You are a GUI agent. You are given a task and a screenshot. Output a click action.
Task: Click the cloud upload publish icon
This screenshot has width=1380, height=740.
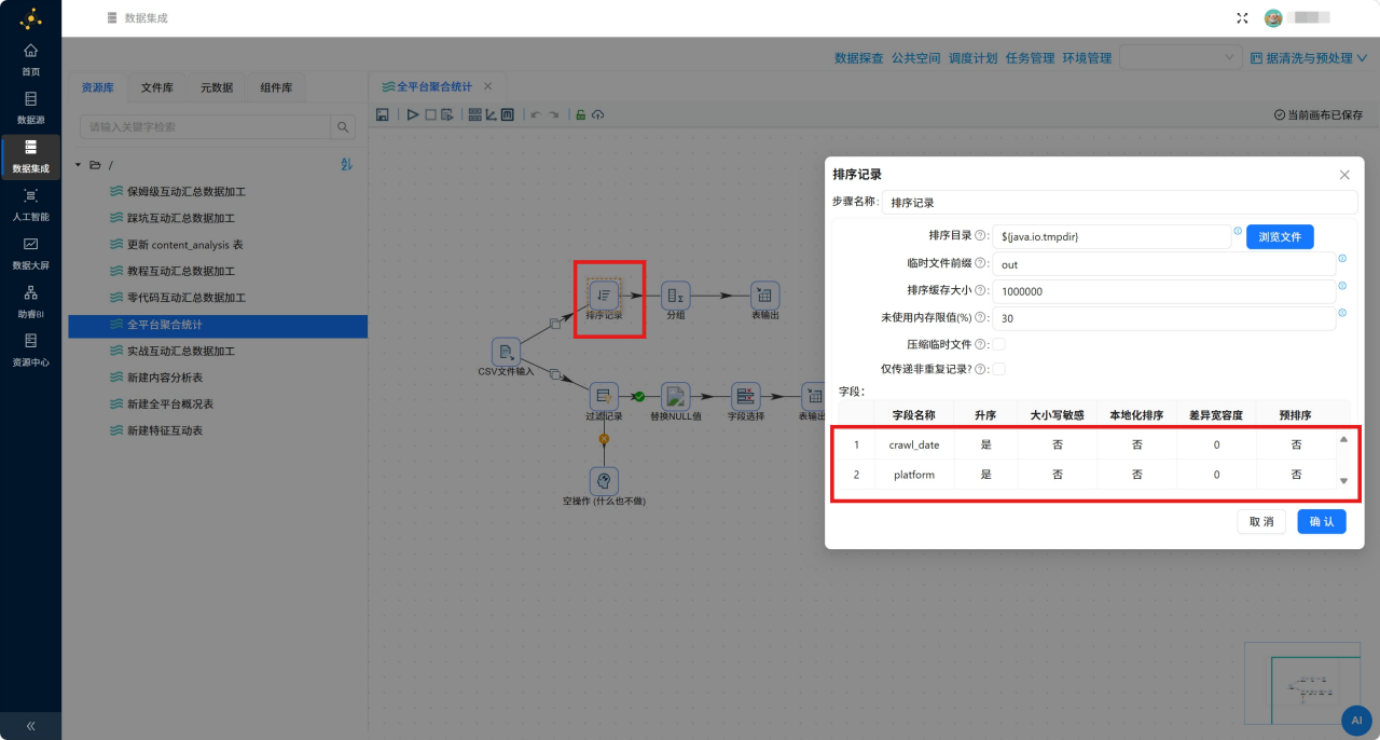click(598, 115)
